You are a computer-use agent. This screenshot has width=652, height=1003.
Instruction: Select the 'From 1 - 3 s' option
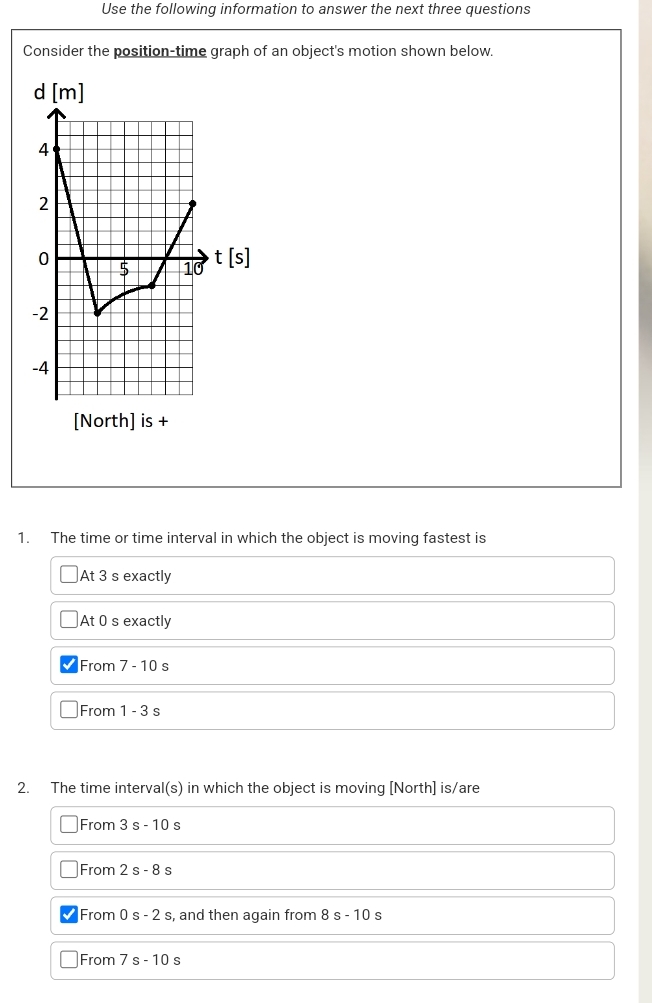(x=68, y=709)
